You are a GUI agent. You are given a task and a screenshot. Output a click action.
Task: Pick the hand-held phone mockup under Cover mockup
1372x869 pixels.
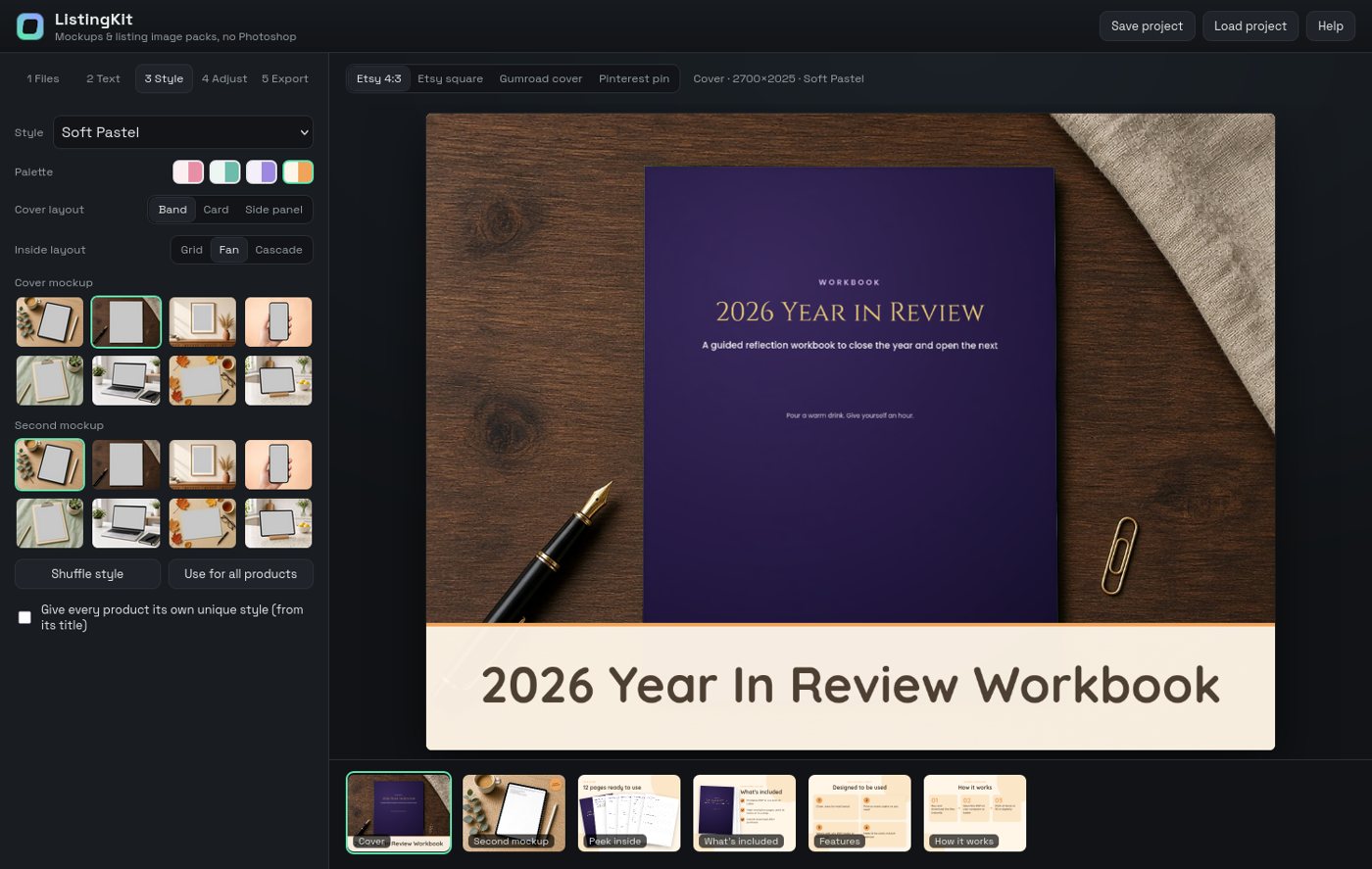click(278, 322)
